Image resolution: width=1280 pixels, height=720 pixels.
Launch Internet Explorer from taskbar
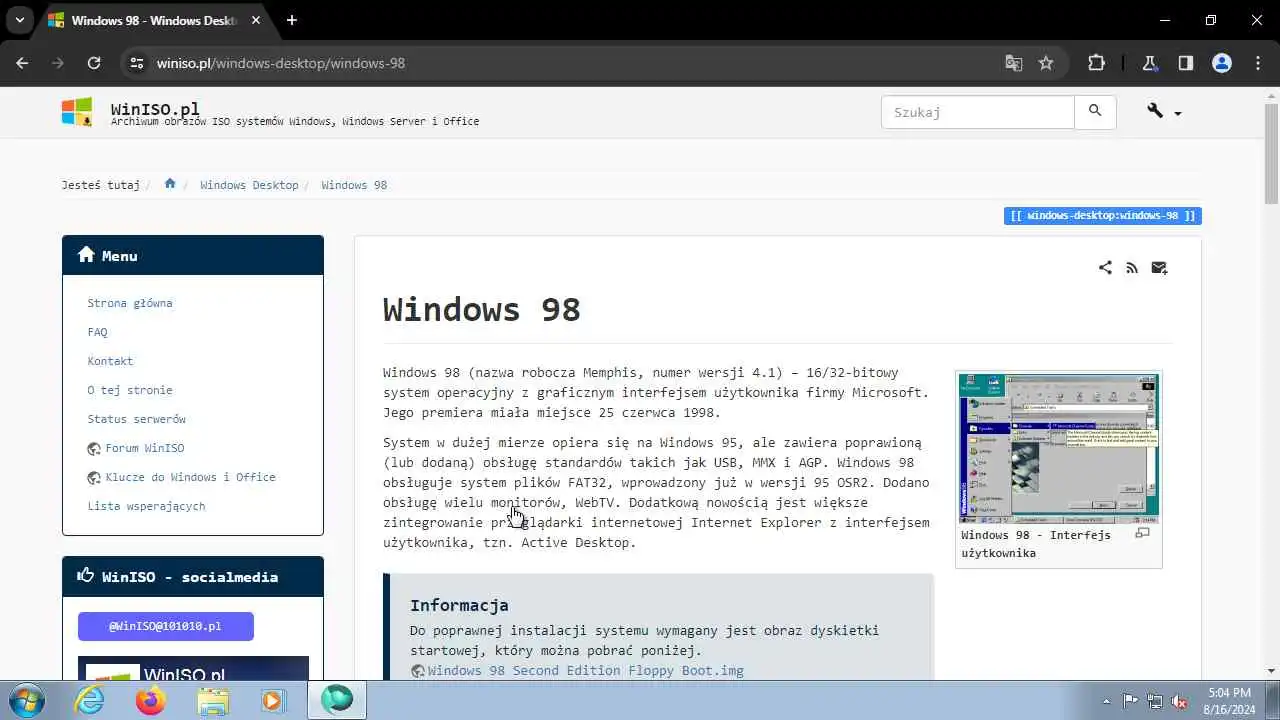coord(91,701)
